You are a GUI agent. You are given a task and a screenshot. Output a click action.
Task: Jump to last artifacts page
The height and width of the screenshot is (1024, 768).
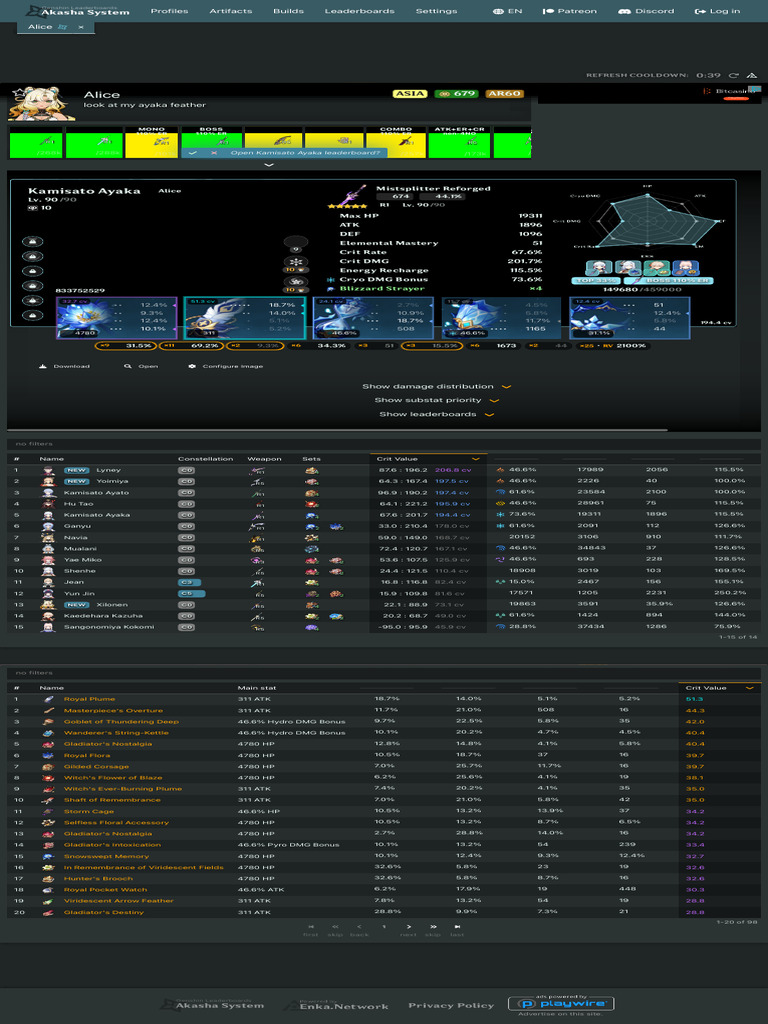coord(457,929)
